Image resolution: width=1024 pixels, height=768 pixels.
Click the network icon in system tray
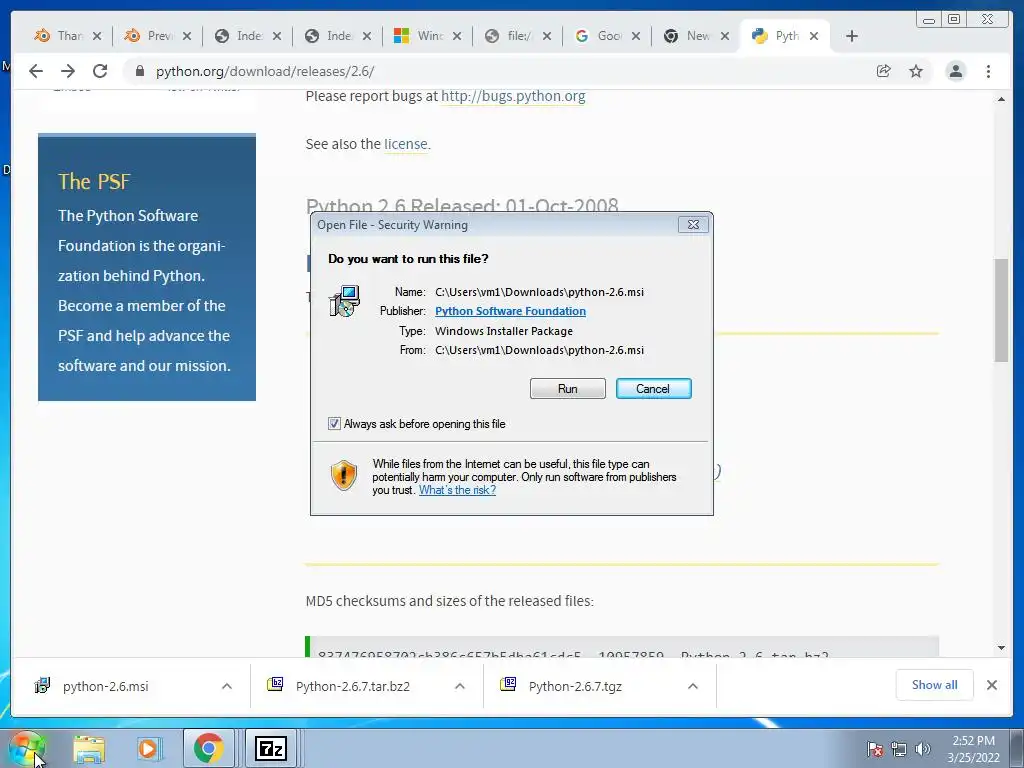point(899,749)
